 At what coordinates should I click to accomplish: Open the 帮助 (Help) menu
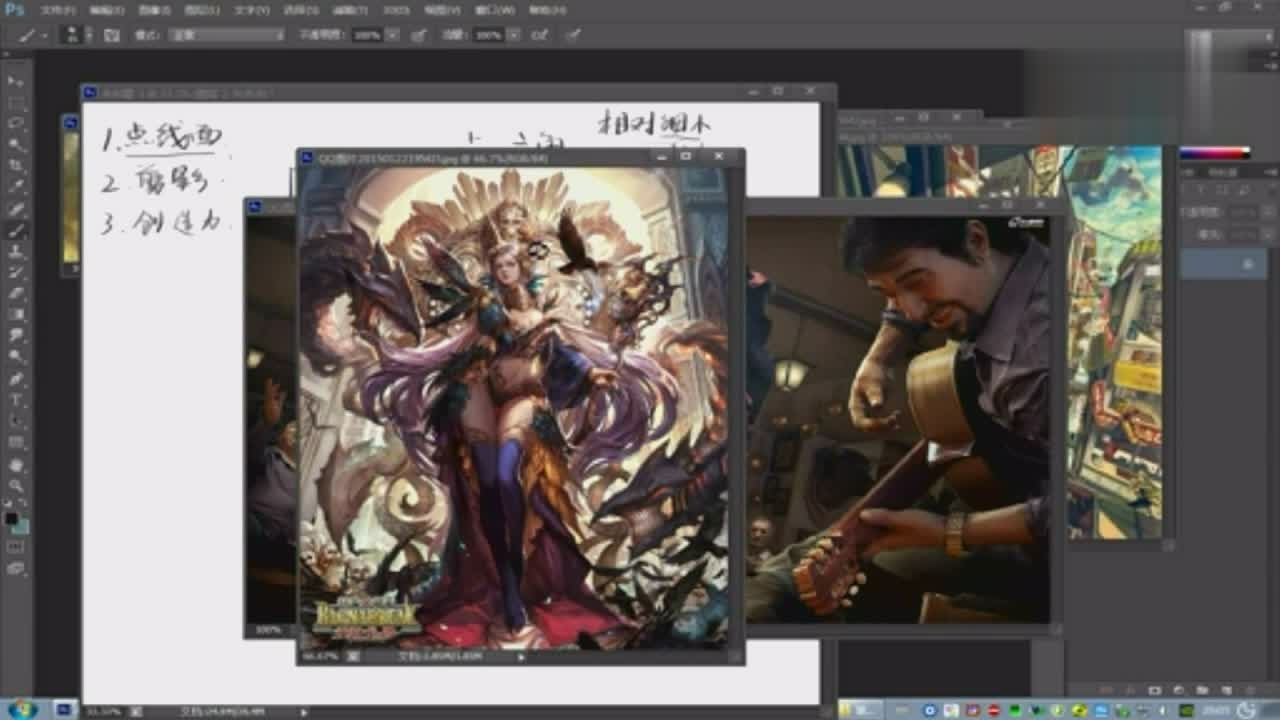pyautogui.click(x=546, y=10)
